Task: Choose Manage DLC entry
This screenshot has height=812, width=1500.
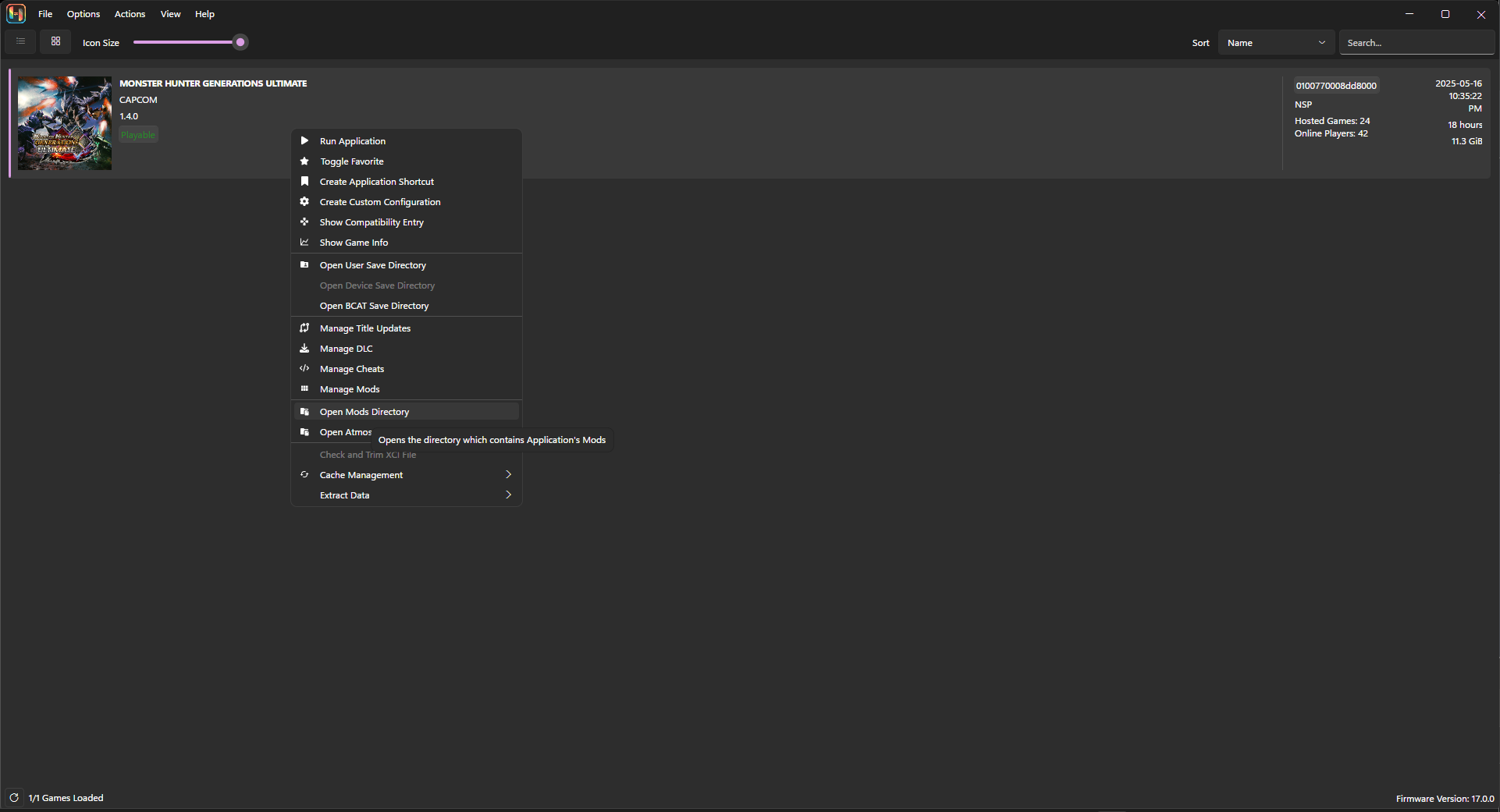Action: 407,349
